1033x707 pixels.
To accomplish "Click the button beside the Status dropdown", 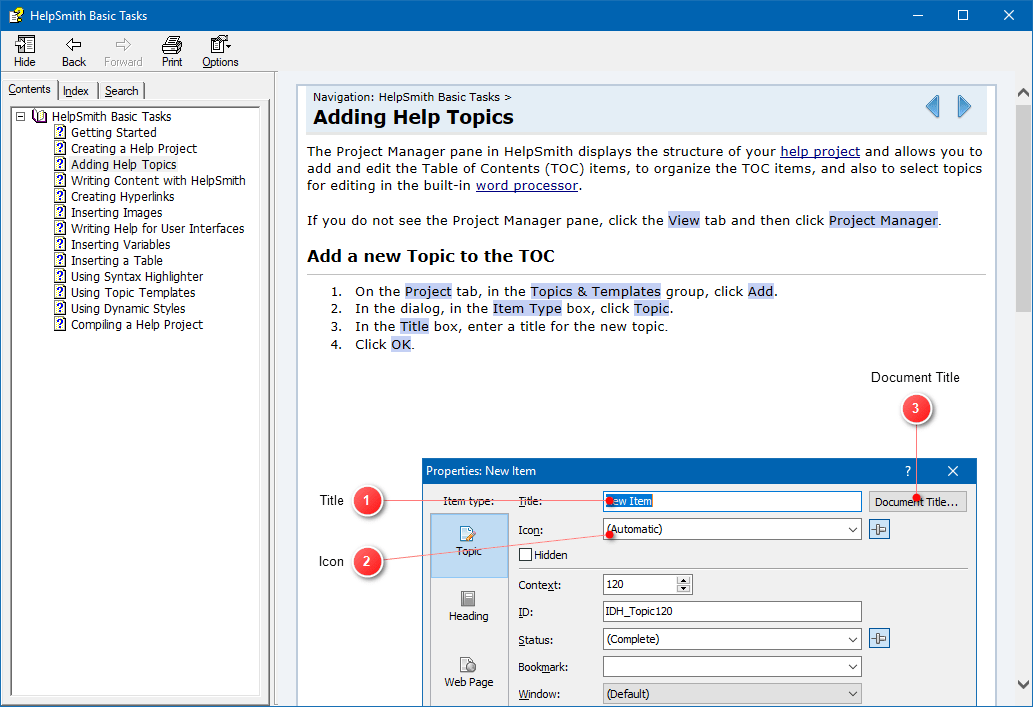I will [x=879, y=638].
